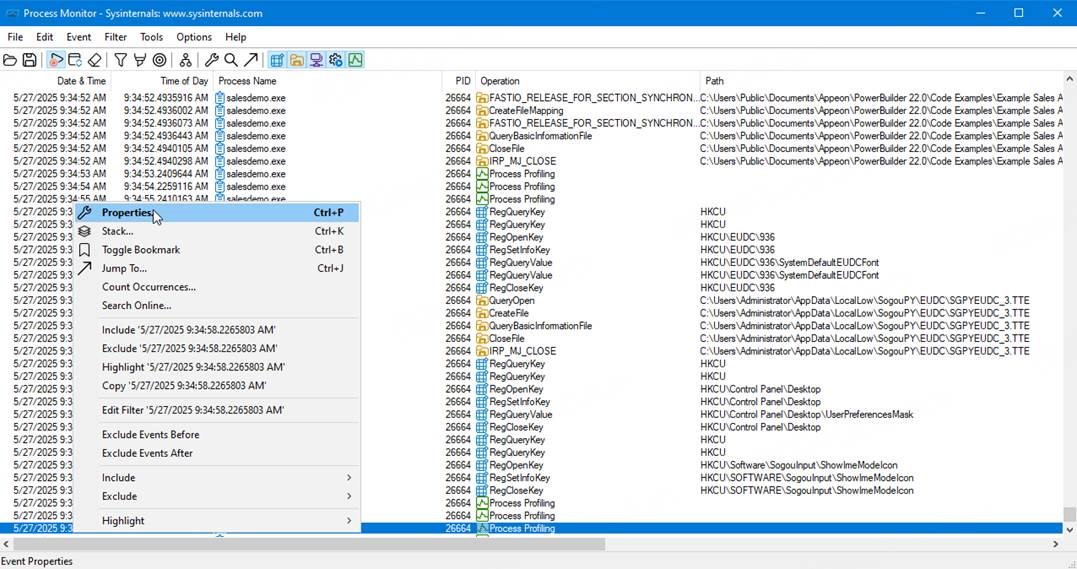1077x569 pixels.
Task: Expand the Exclude submenu
Action: tap(216, 496)
